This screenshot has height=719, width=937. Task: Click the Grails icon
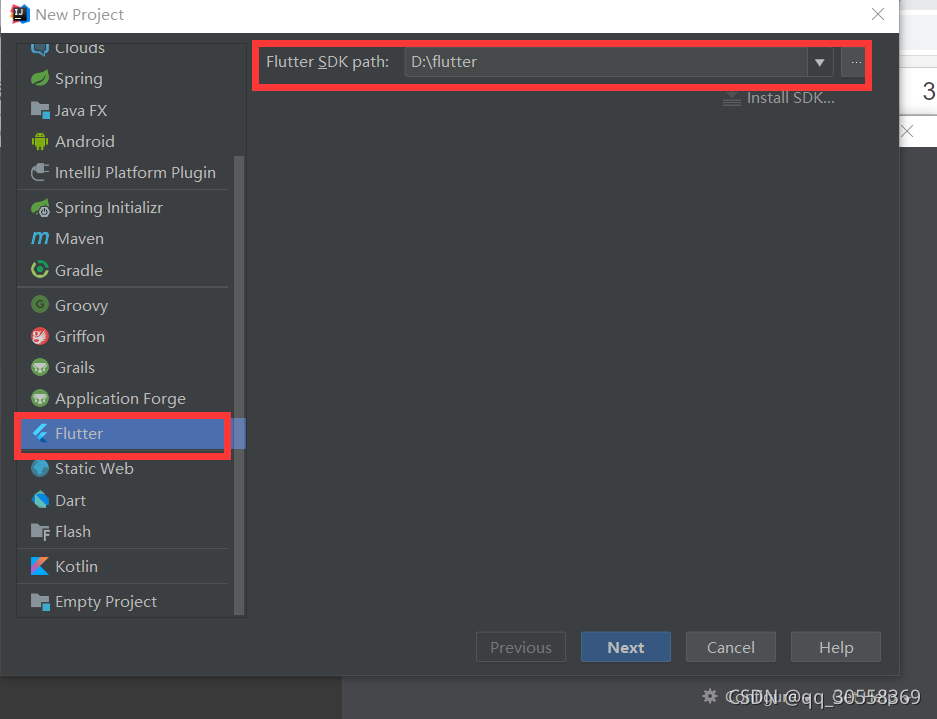pyautogui.click(x=40, y=367)
